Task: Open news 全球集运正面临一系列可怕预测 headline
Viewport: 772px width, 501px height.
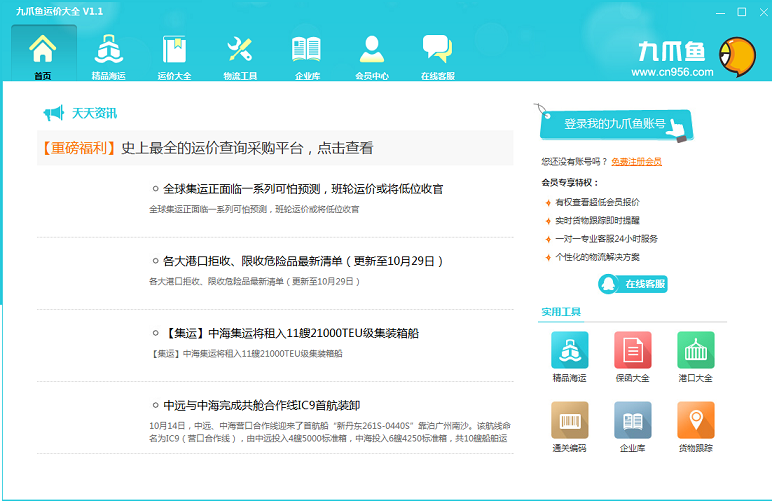Action: [303, 189]
